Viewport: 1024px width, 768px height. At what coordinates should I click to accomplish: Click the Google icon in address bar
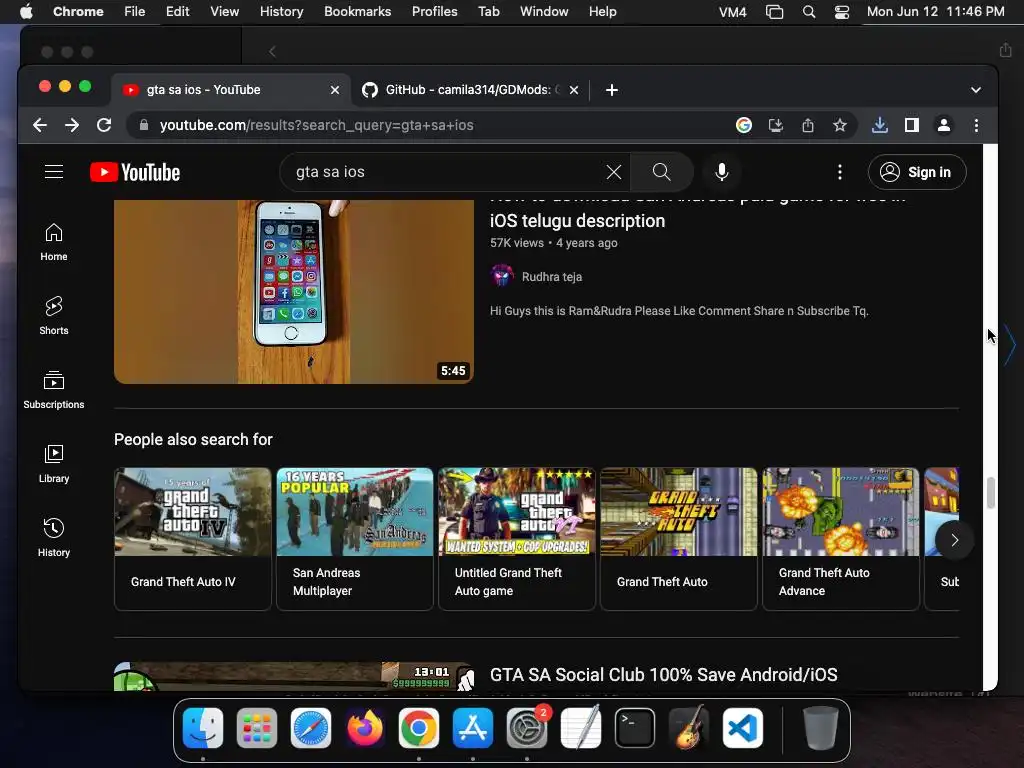[x=744, y=125]
